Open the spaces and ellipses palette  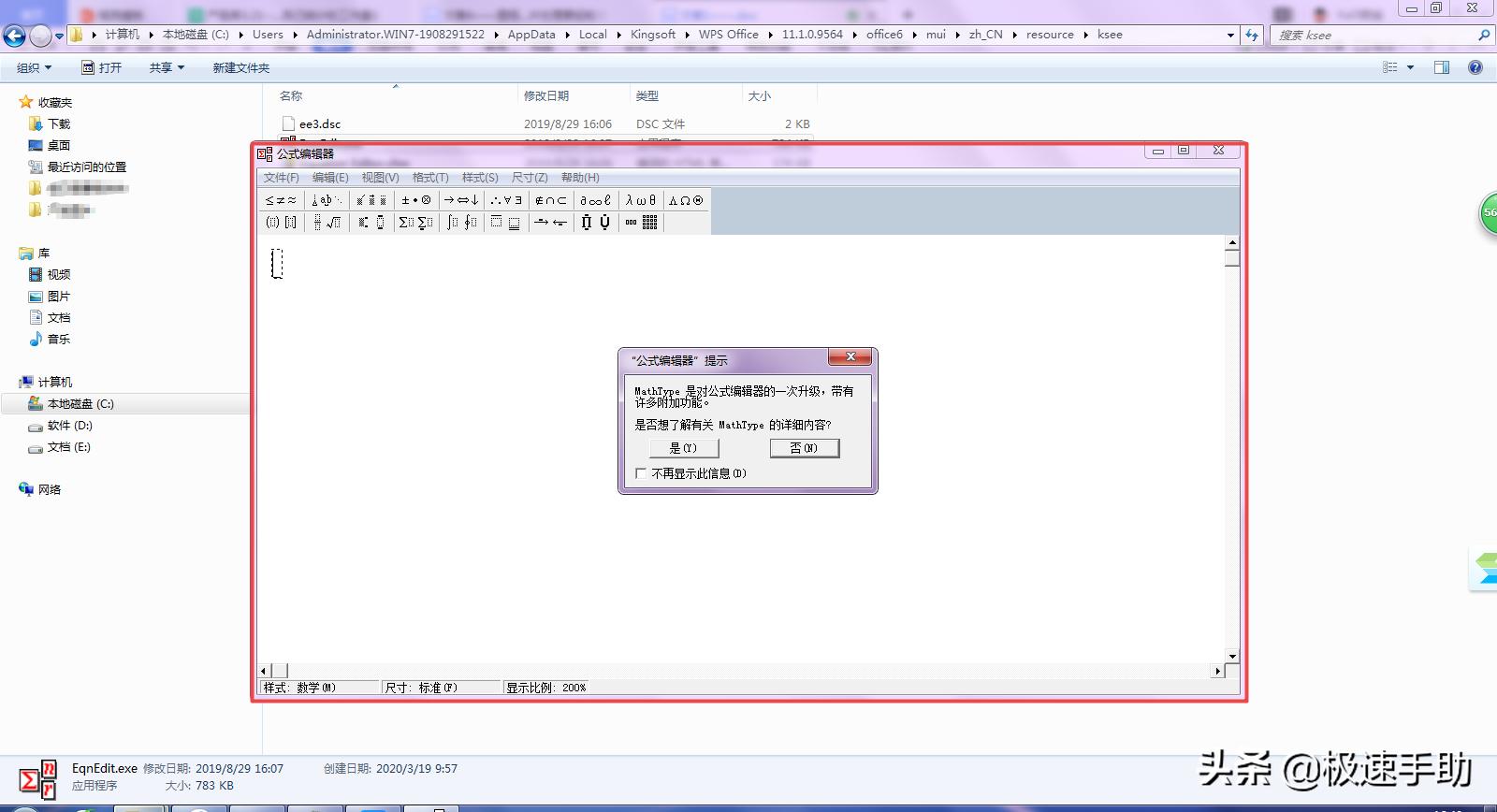(x=327, y=200)
